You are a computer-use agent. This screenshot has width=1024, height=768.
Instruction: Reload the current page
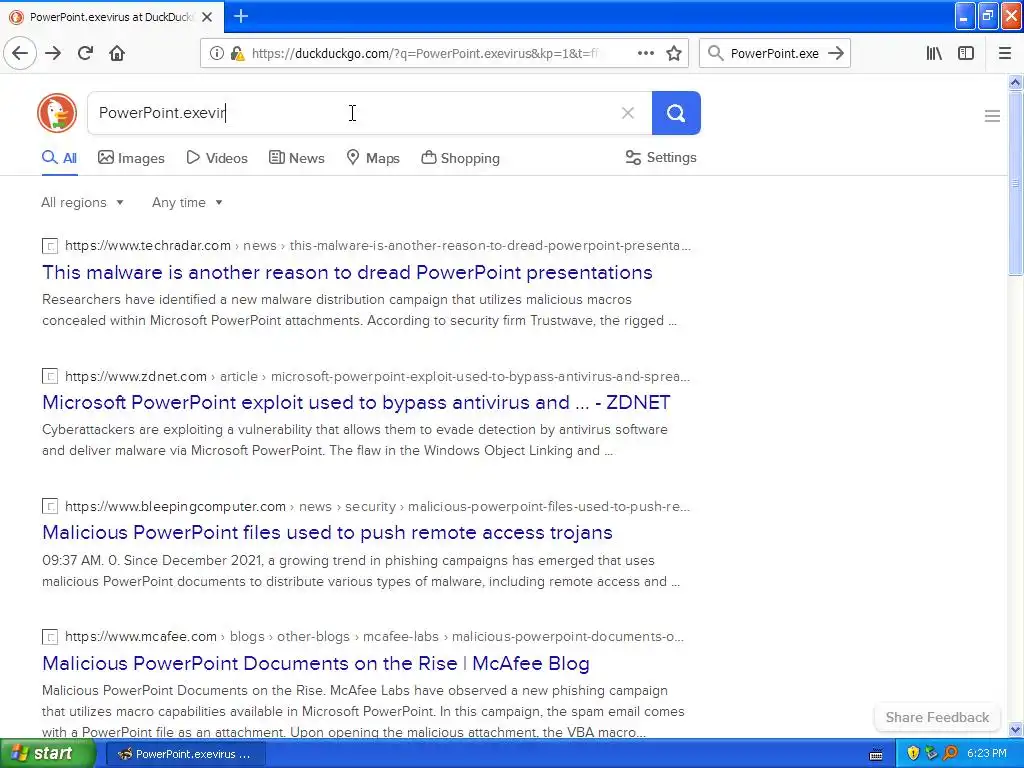click(x=86, y=54)
